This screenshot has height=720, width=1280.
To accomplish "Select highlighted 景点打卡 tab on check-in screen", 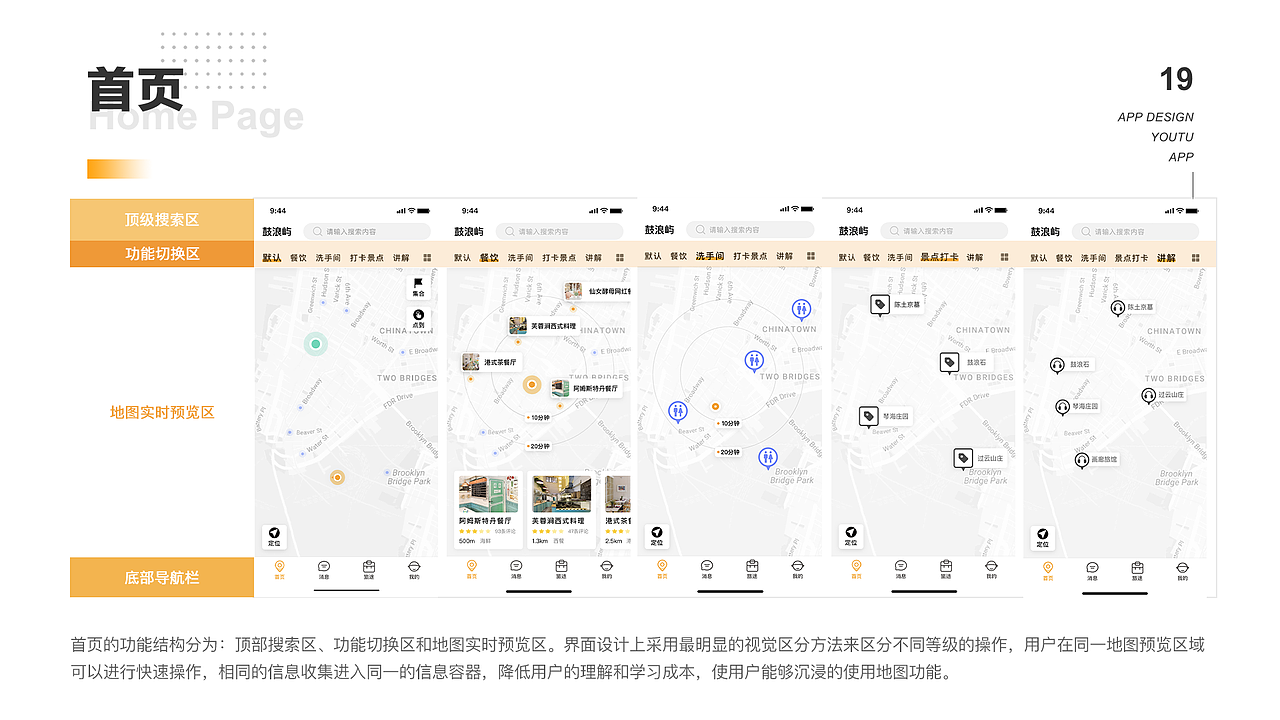I will tap(939, 258).
